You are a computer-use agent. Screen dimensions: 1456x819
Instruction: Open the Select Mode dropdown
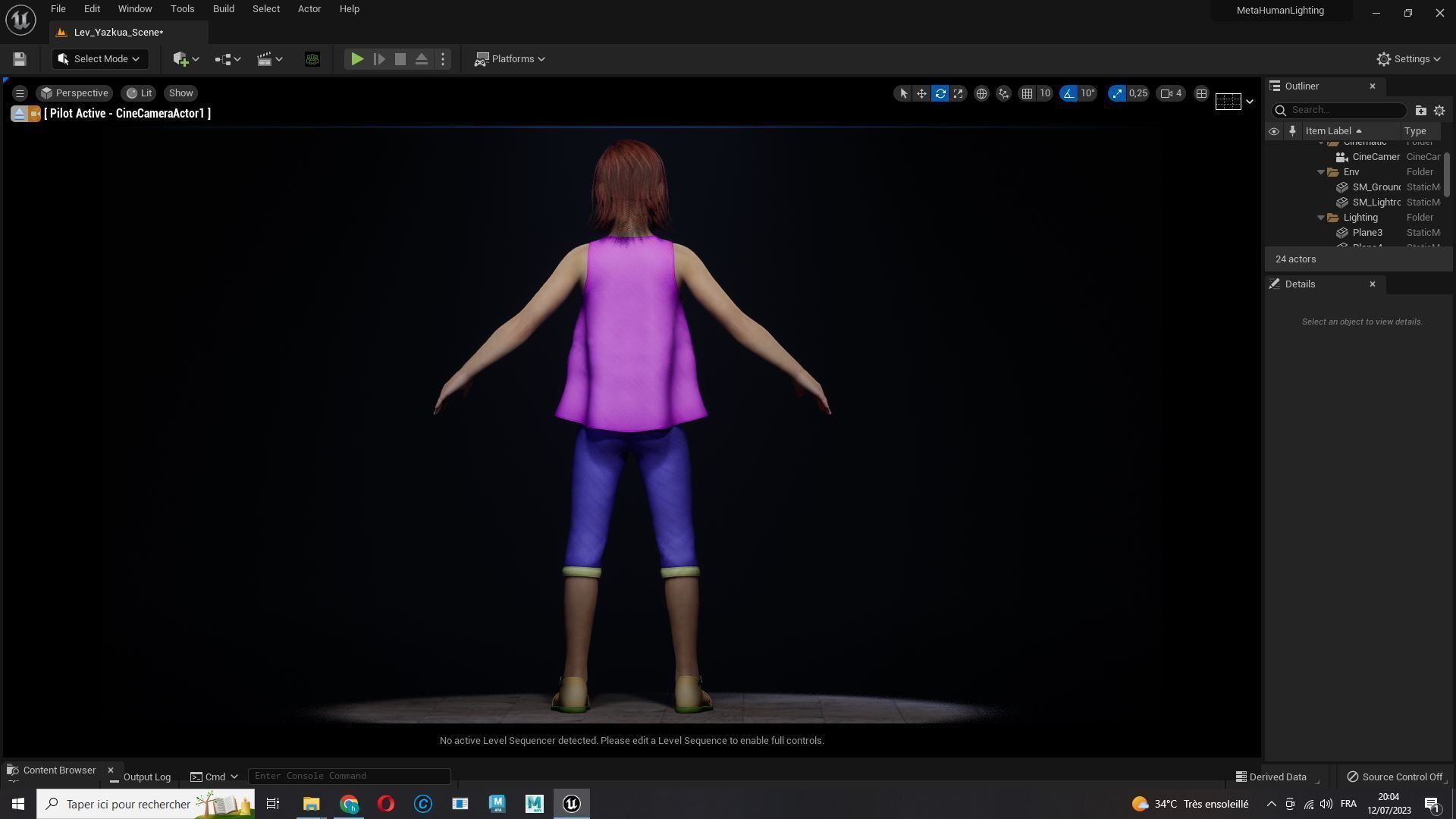[100, 59]
